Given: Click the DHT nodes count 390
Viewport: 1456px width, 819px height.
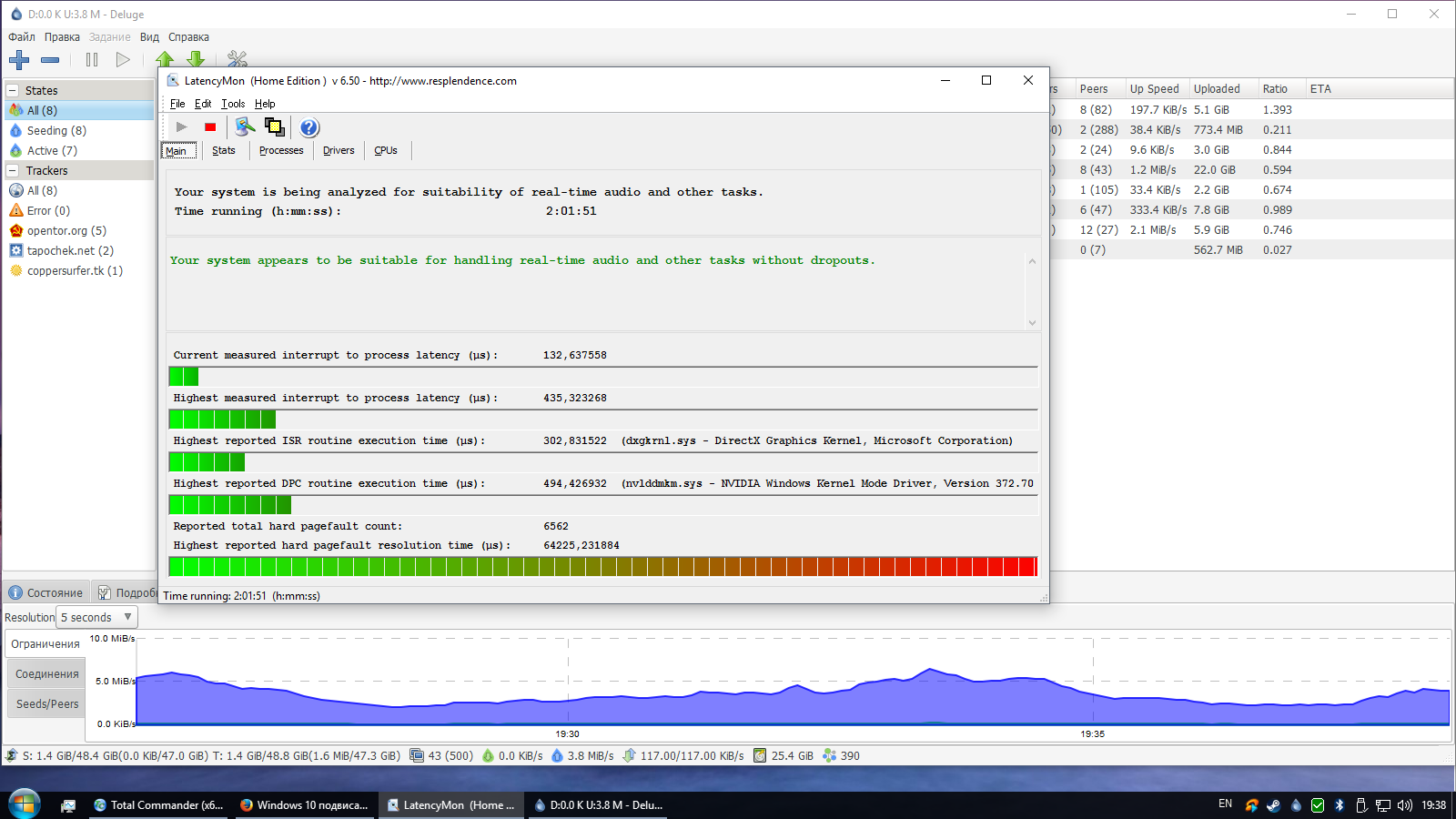Looking at the screenshot, I should coord(842,756).
